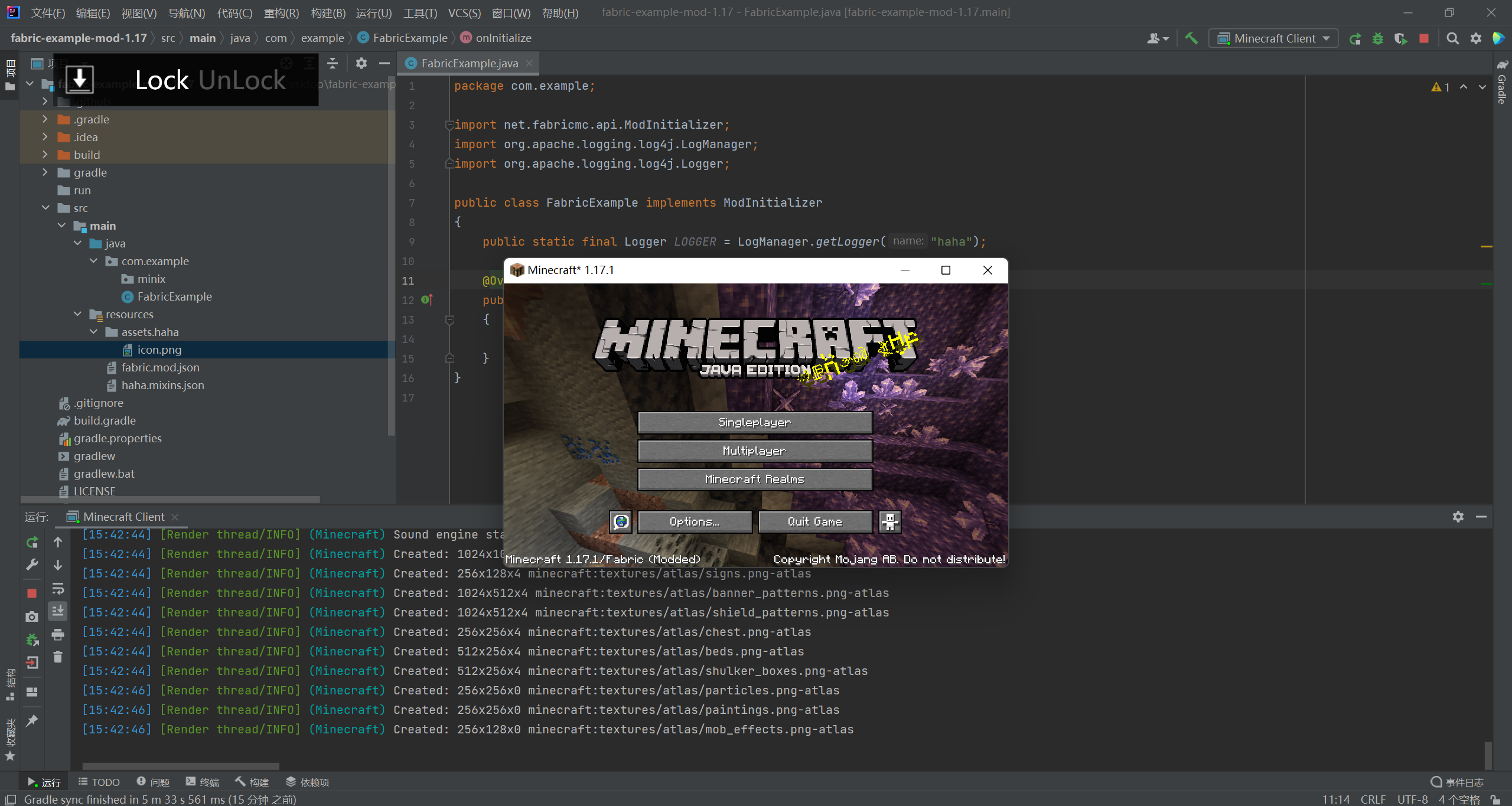Open the VCS(S) menu
The height and width of the screenshot is (806, 1512).
coord(464,13)
